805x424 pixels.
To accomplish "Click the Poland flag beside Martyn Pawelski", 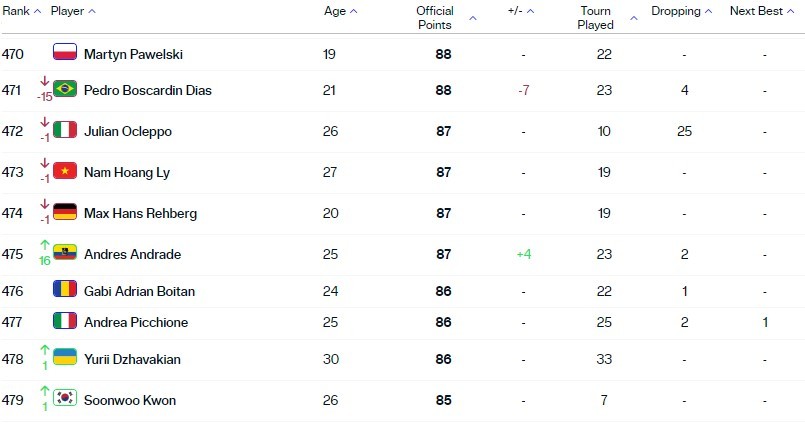I will (x=65, y=52).
